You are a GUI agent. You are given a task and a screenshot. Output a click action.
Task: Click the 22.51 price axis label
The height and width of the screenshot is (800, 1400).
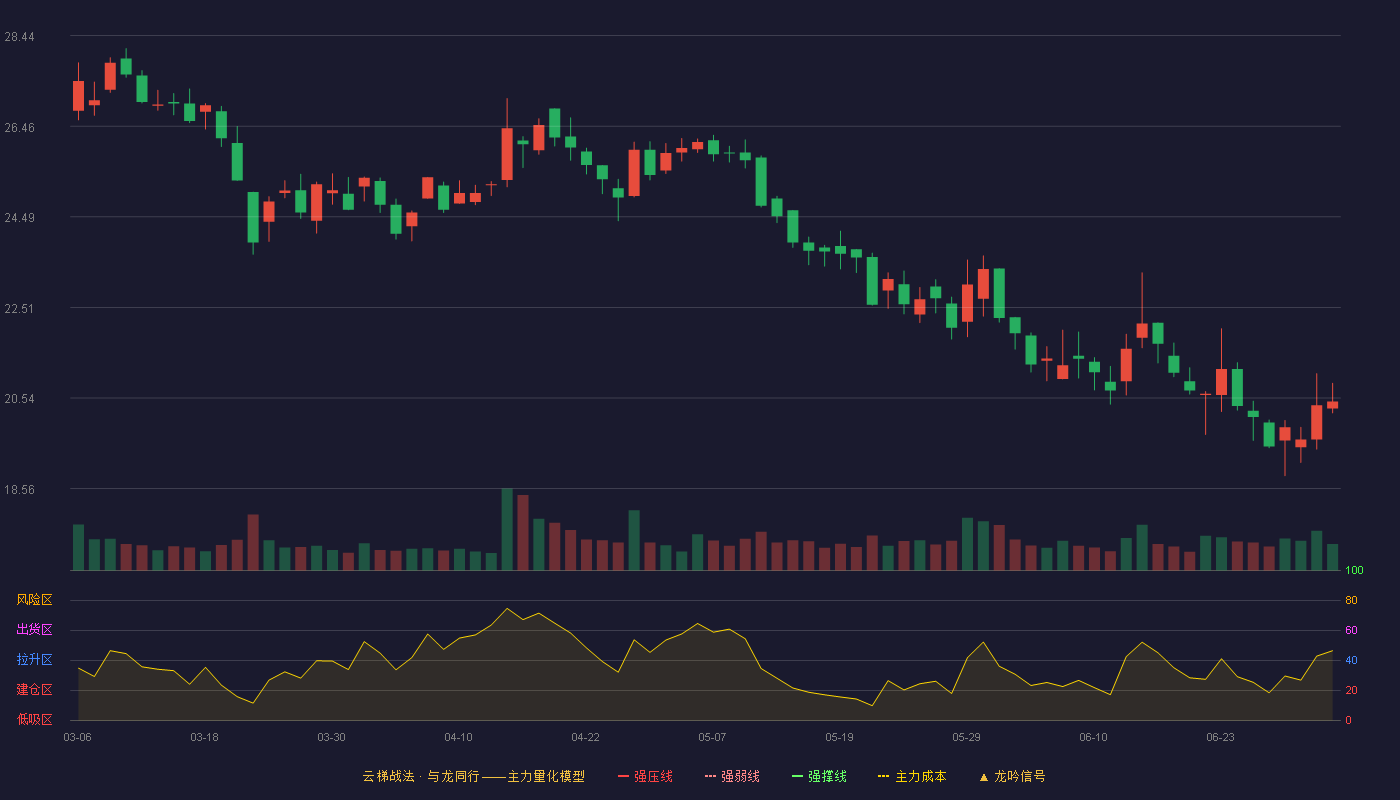point(19,309)
